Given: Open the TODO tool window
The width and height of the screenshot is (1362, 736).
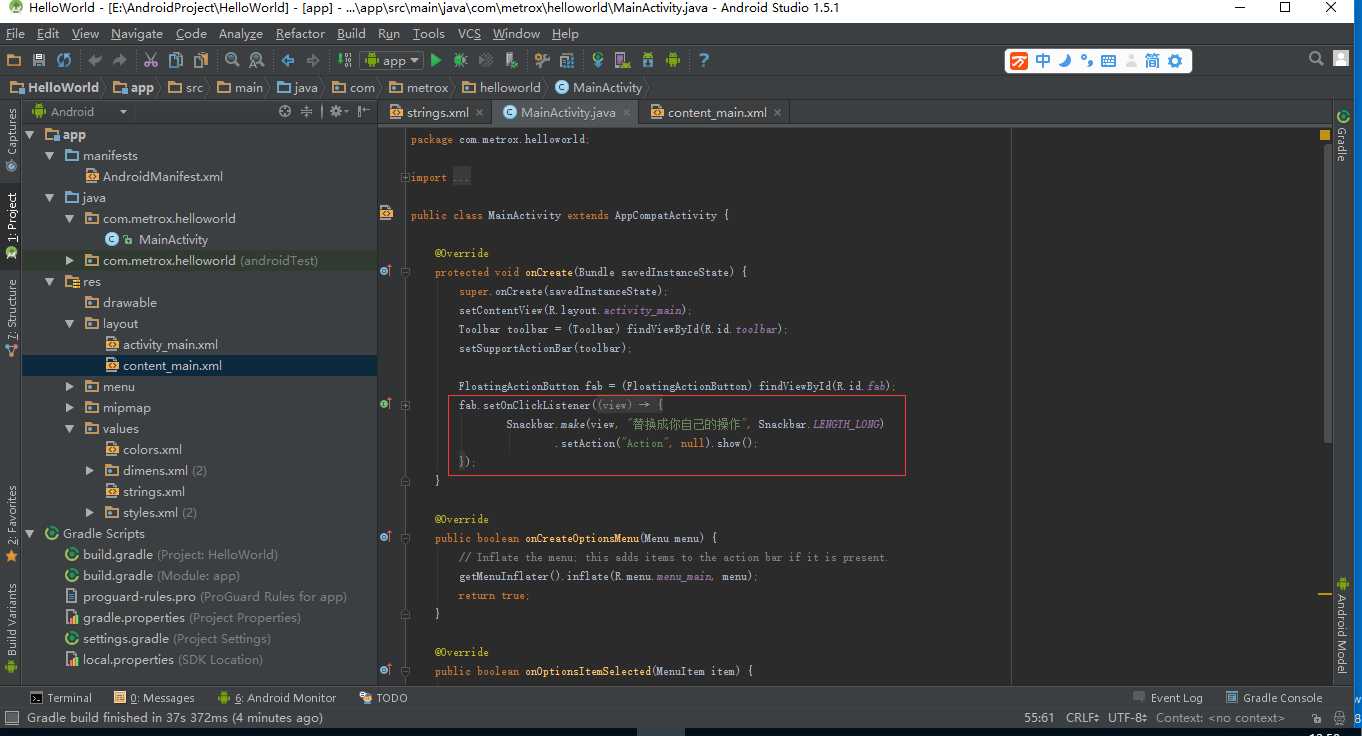Looking at the screenshot, I should click(383, 697).
